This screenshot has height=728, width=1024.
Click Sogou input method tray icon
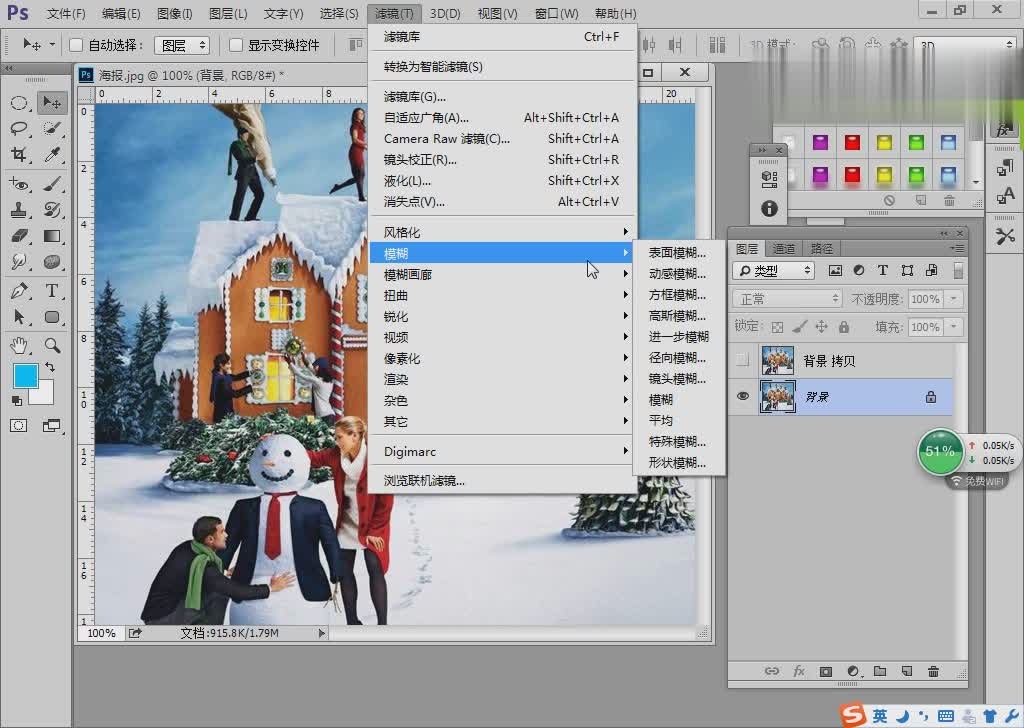coord(852,715)
